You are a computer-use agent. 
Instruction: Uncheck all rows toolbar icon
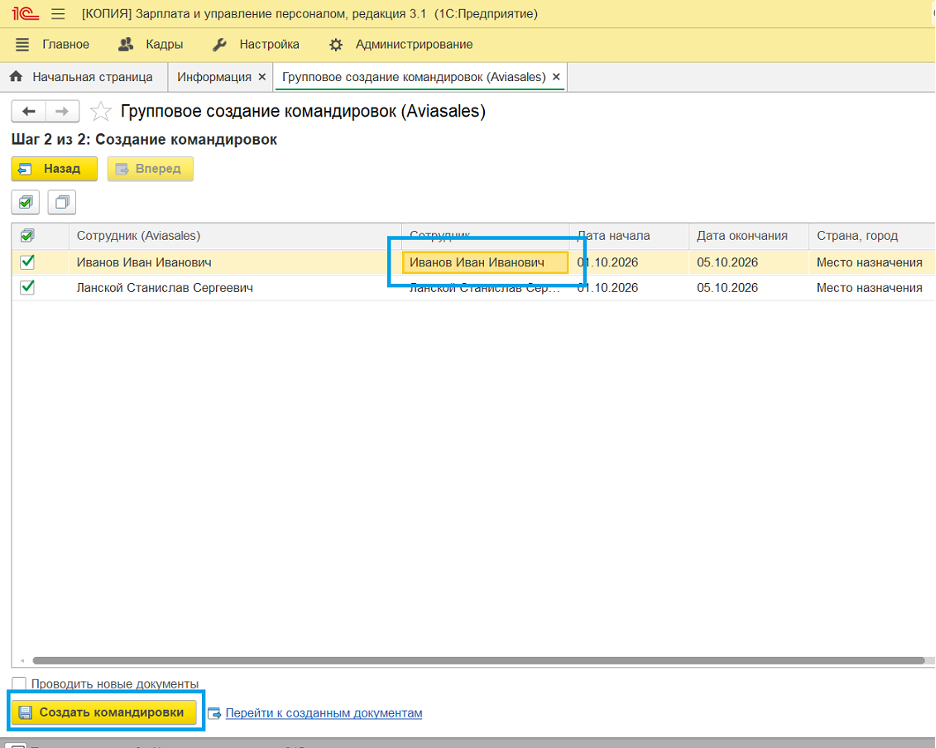pyautogui.click(x=62, y=202)
